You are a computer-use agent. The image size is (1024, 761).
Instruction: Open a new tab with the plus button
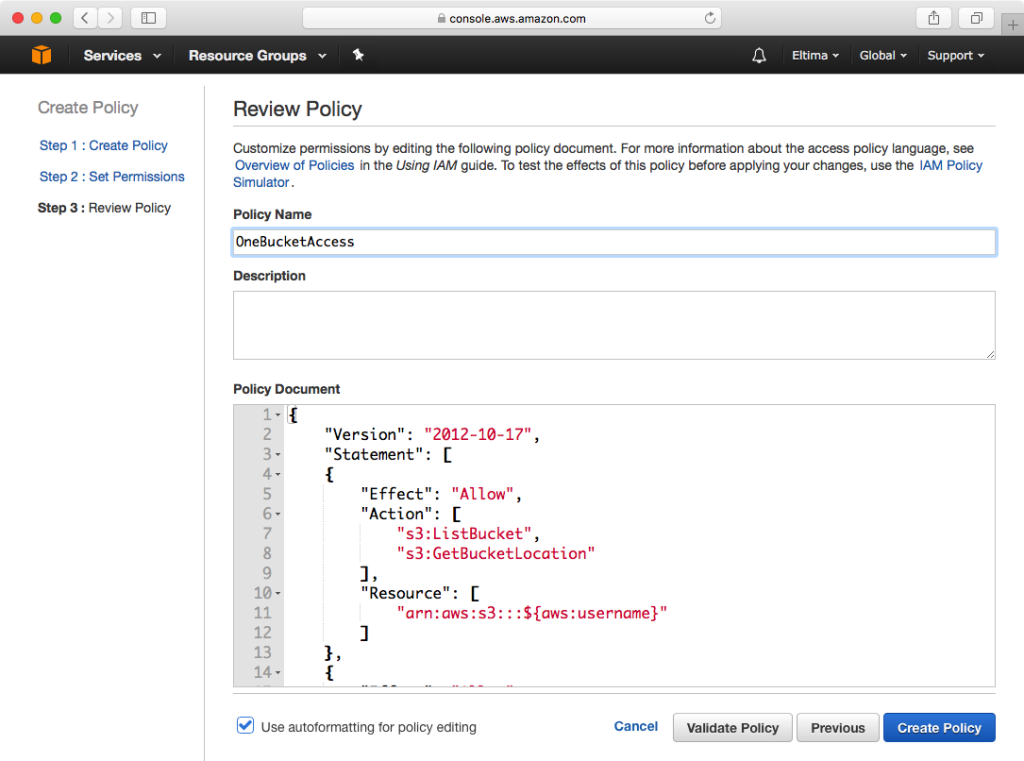point(1012,25)
